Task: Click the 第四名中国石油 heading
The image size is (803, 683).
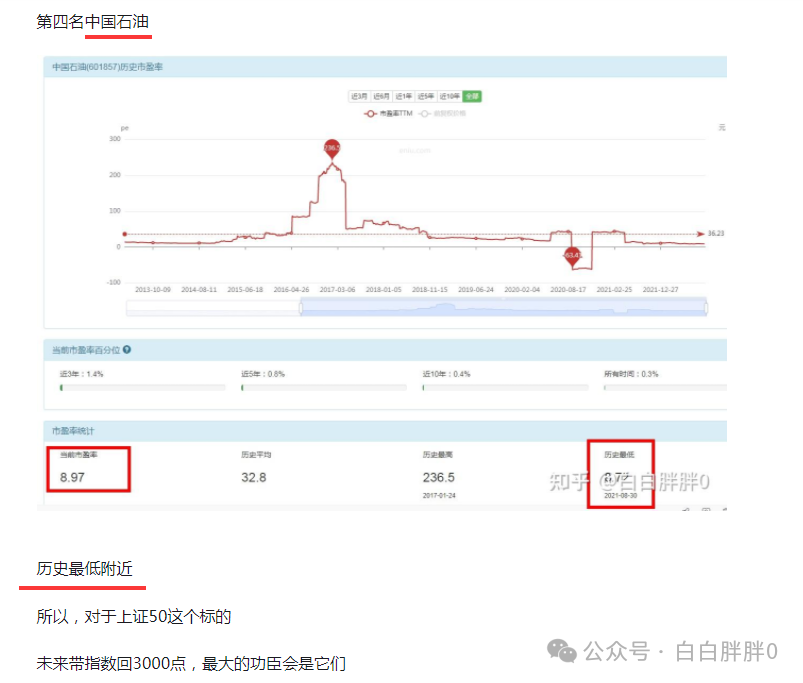Action: click(93, 22)
